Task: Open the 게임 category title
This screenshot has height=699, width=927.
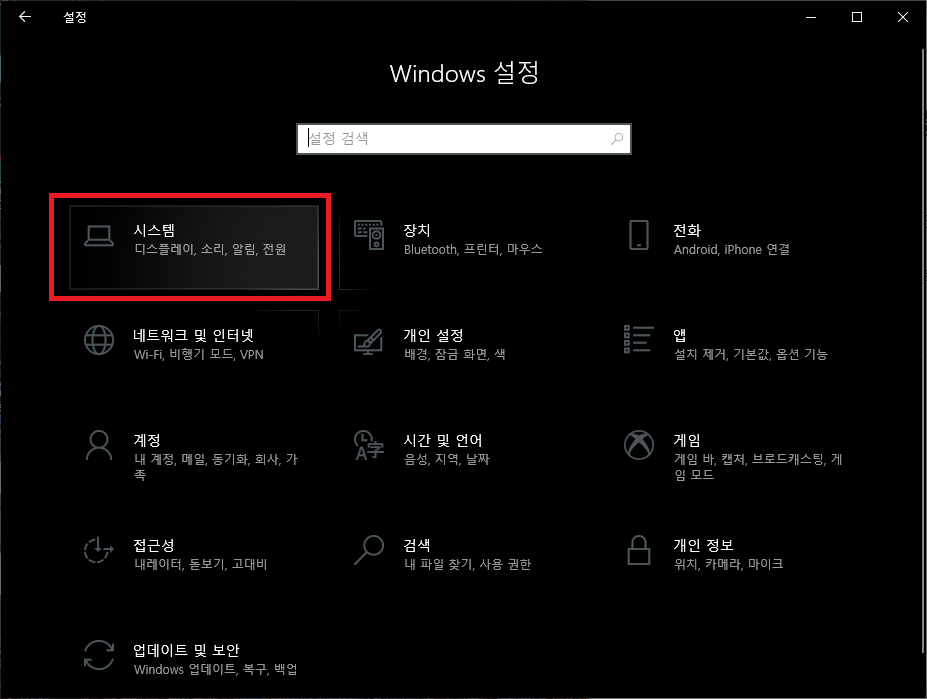Action: tap(686, 440)
